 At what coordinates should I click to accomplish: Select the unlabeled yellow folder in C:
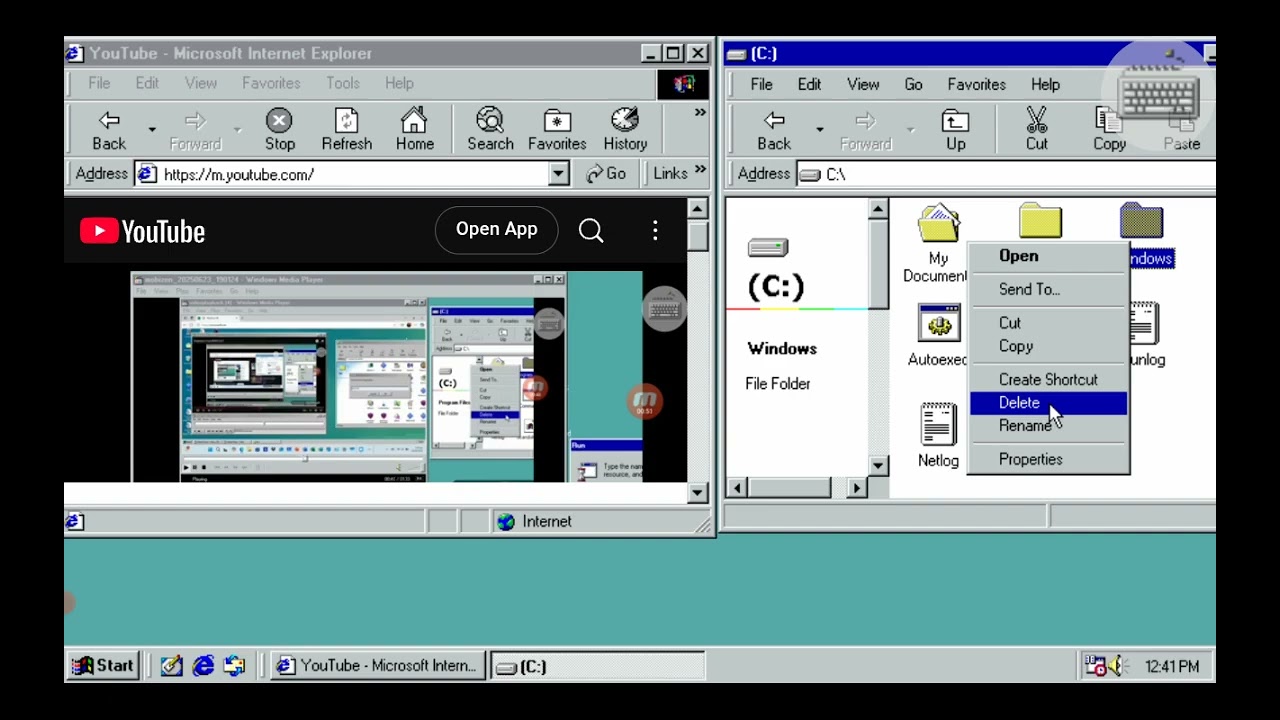1040,221
